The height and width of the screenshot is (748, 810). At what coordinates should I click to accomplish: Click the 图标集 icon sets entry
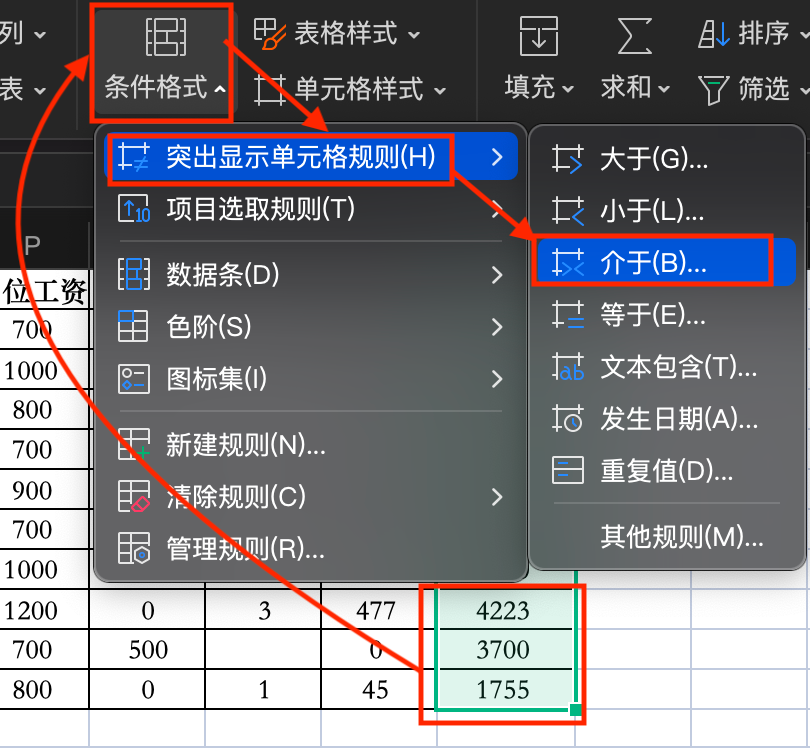[x=200, y=378]
